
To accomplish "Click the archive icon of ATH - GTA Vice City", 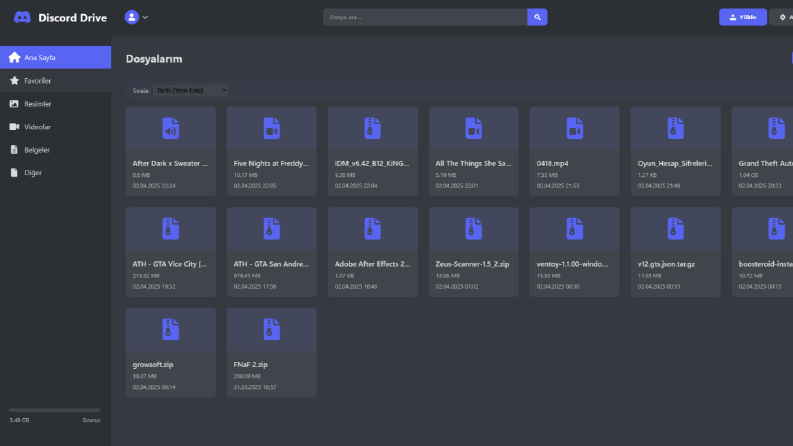I will point(170,229).
